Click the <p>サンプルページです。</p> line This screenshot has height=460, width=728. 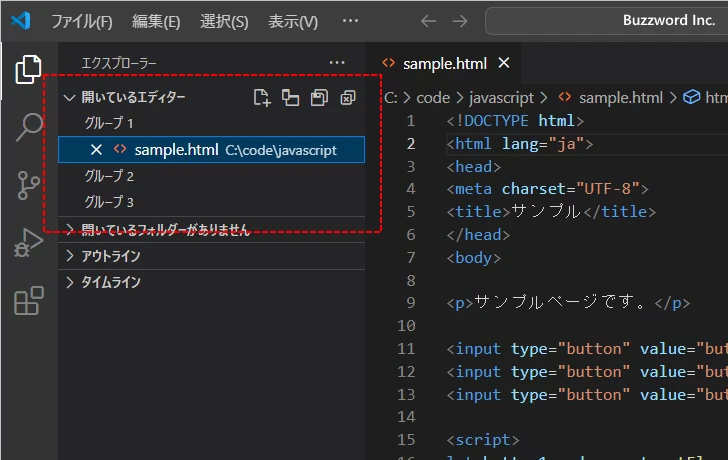568,303
